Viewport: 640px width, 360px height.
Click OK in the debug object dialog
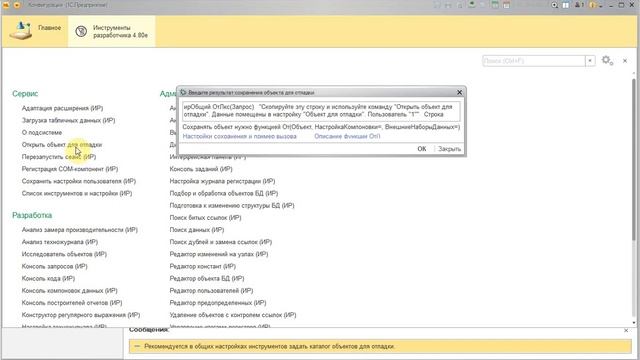tap(422, 149)
